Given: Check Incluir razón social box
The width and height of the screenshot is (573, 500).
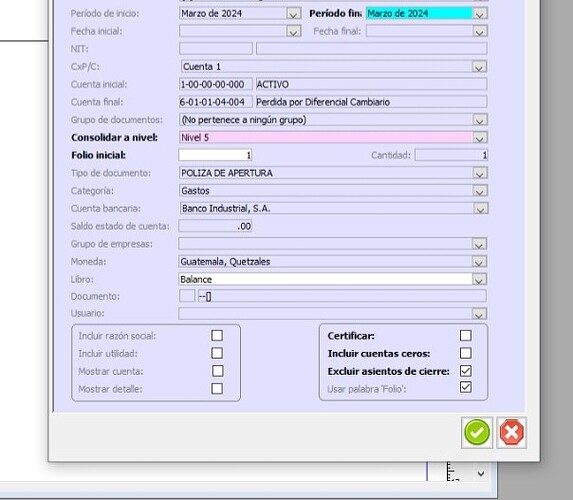Looking at the screenshot, I should coord(217,336).
